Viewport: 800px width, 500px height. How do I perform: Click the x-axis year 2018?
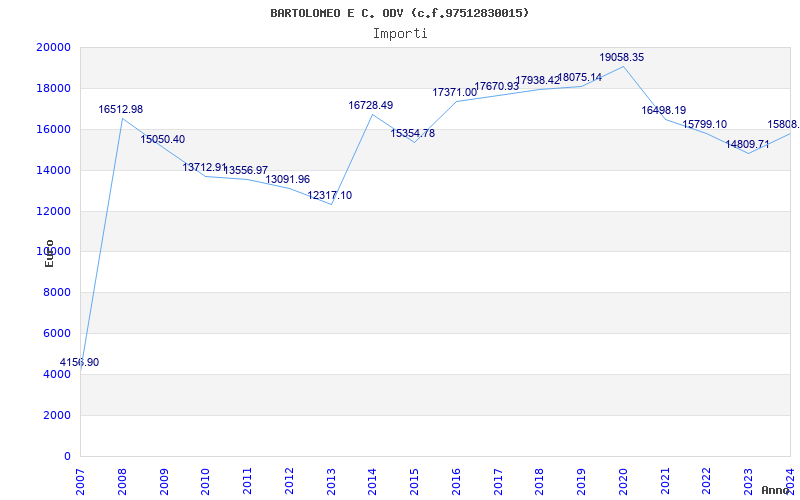point(539,482)
